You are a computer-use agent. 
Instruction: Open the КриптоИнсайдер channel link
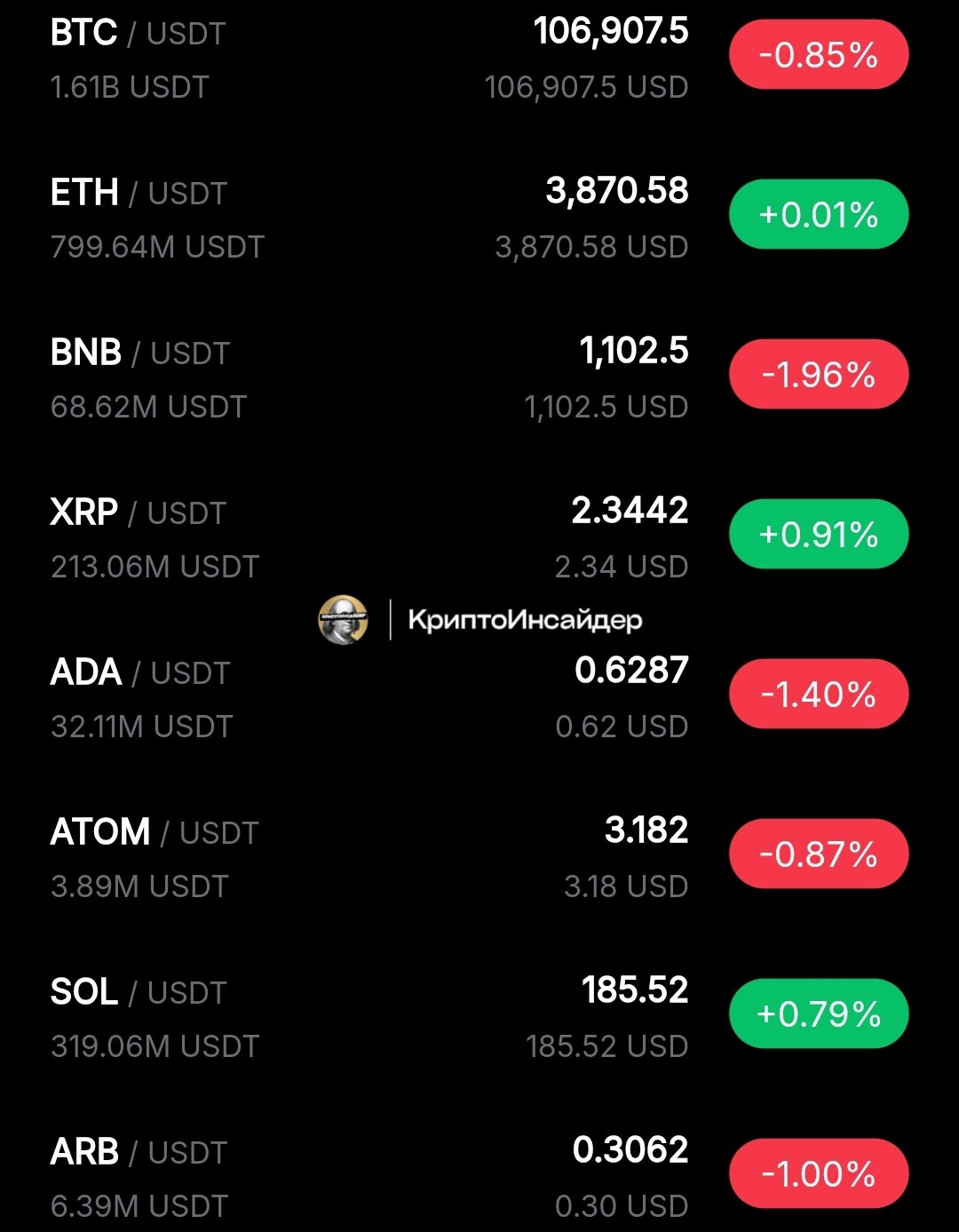point(524,619)
